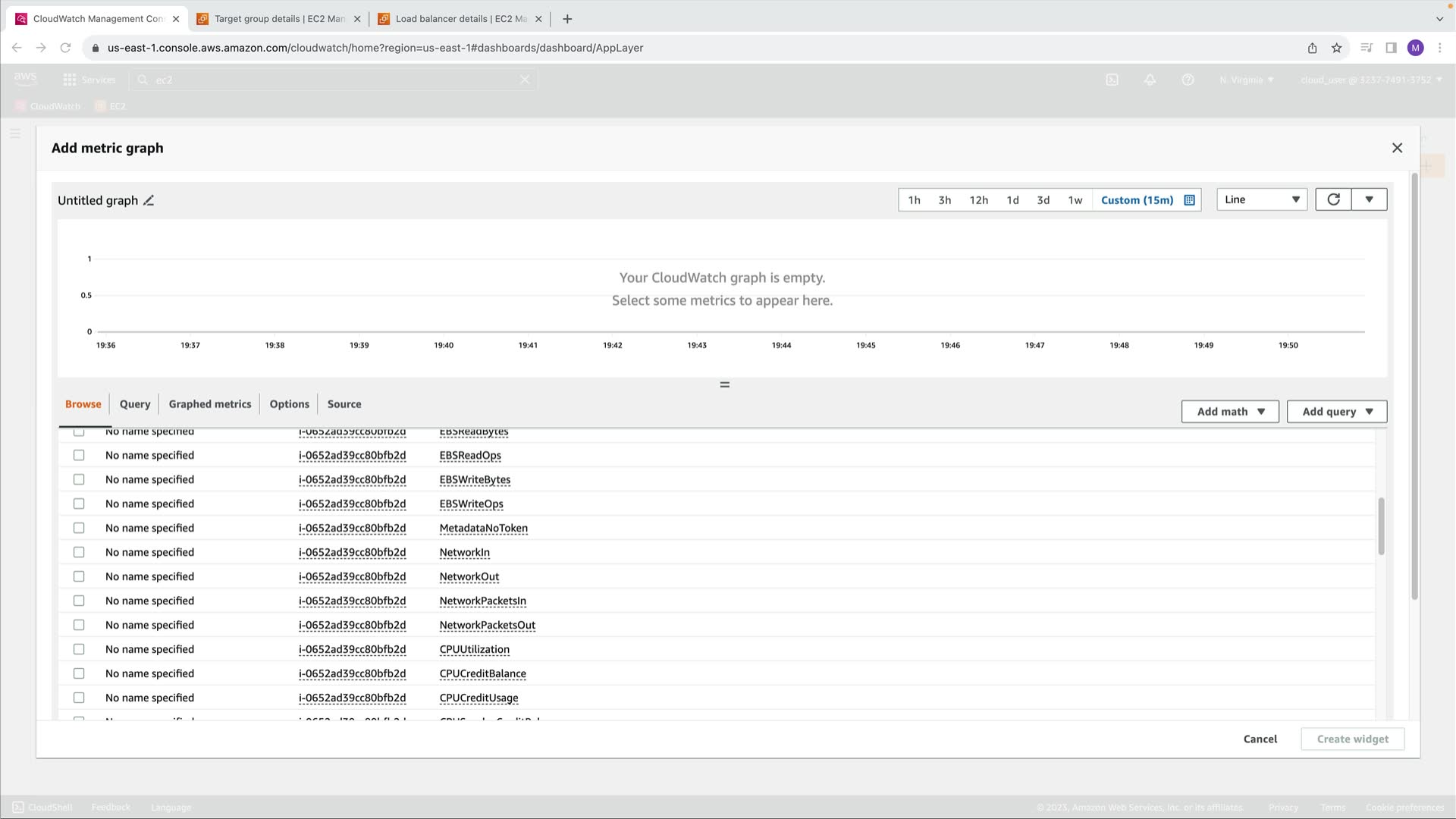Select the NetworkIn metric checkbox
The width and height of the screenshot is (1456, 819).
(79, 552)
